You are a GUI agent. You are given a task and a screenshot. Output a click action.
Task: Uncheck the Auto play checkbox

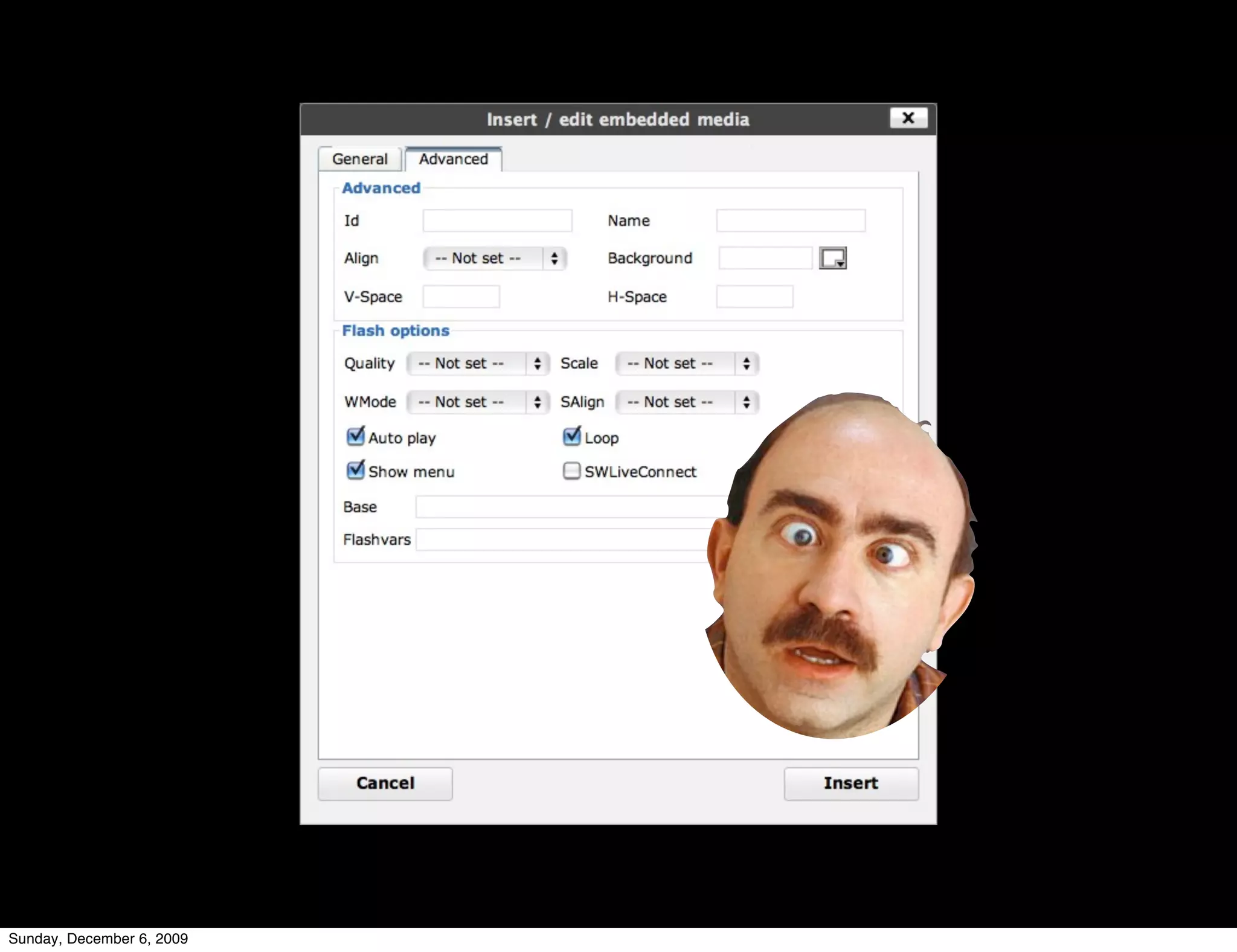[x=356, y=437]
